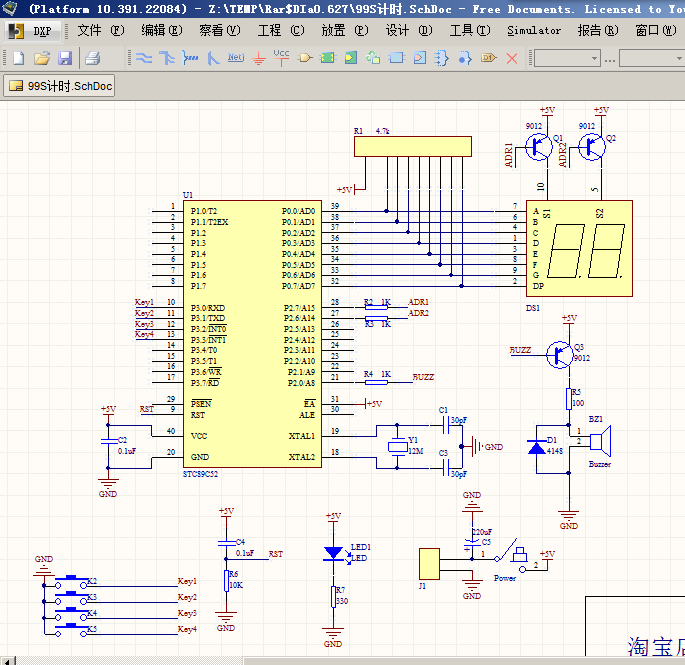Save the schematic with the floppy disk icon
This screenshot has width=685, height=665.
[x=65, y=58]
